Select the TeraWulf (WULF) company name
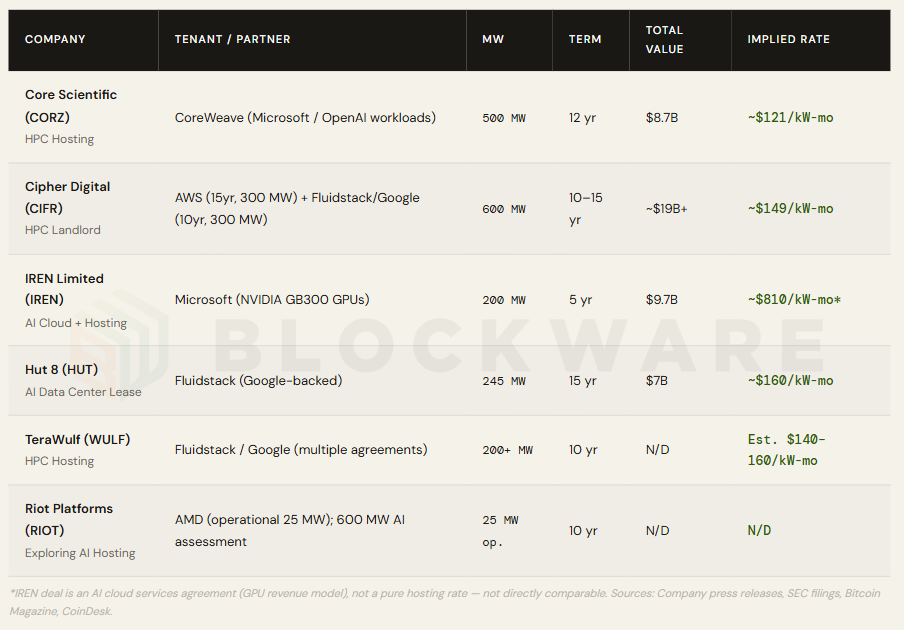This screenshot has height=630, width=904. tap(77, 439)
